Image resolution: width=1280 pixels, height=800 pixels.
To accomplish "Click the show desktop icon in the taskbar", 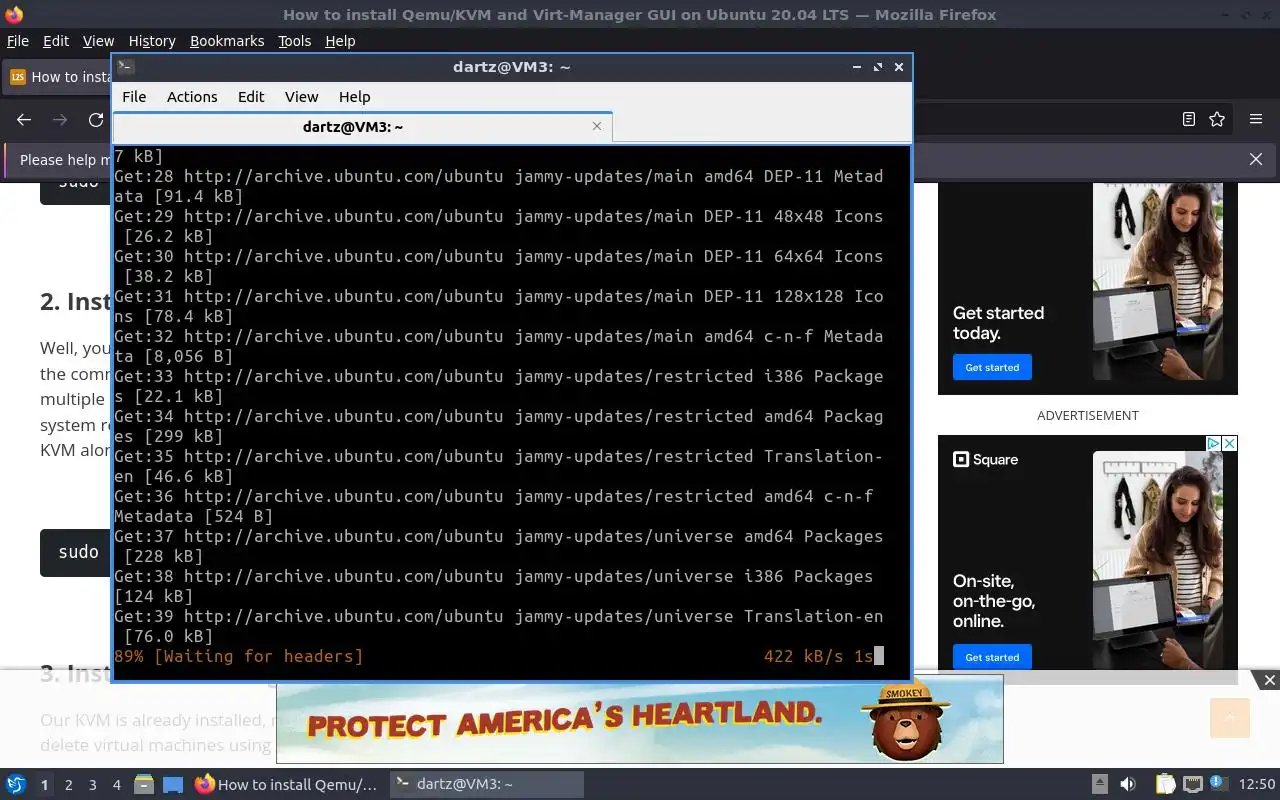I will pyautogui.click(x=173, y=785).
